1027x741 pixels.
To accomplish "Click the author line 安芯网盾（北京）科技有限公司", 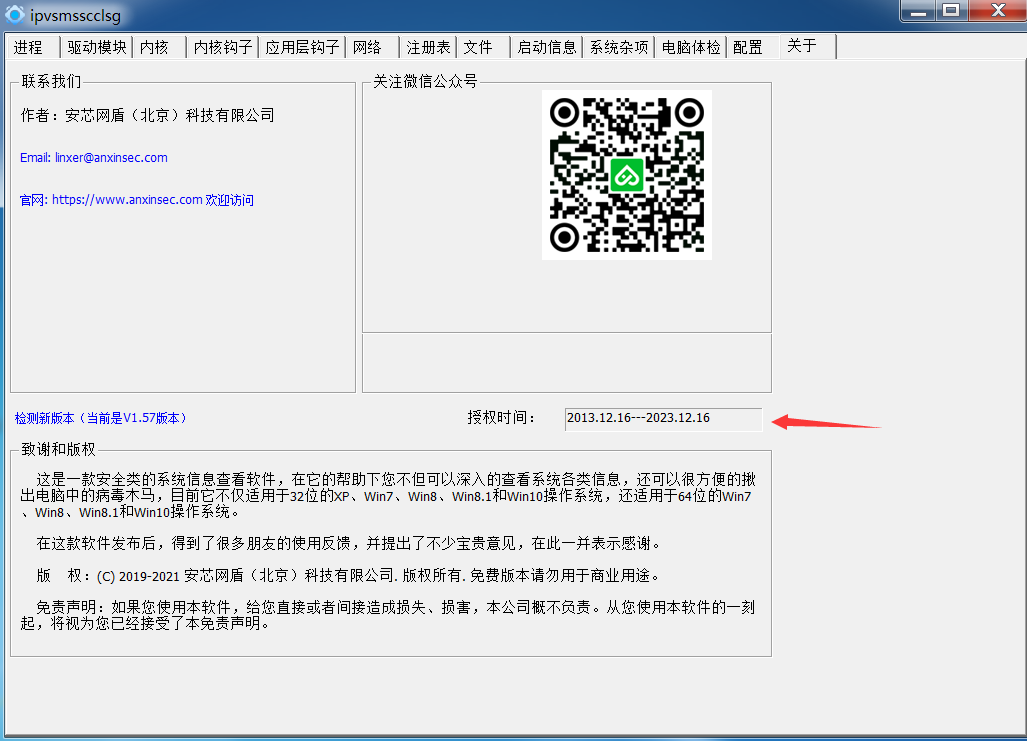I will tap(147, 115).
